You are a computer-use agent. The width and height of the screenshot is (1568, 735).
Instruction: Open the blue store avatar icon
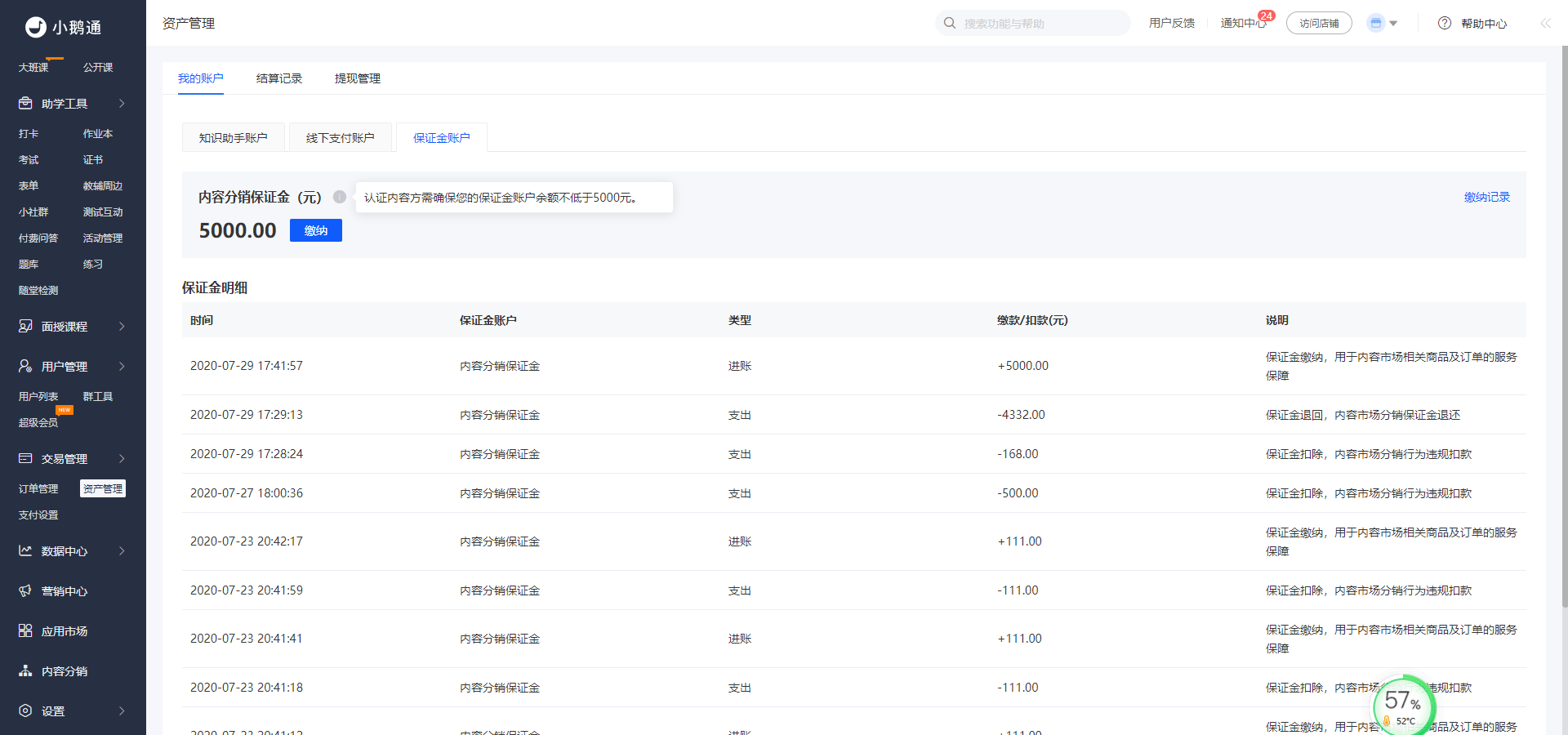click(x=1376, y=23)
